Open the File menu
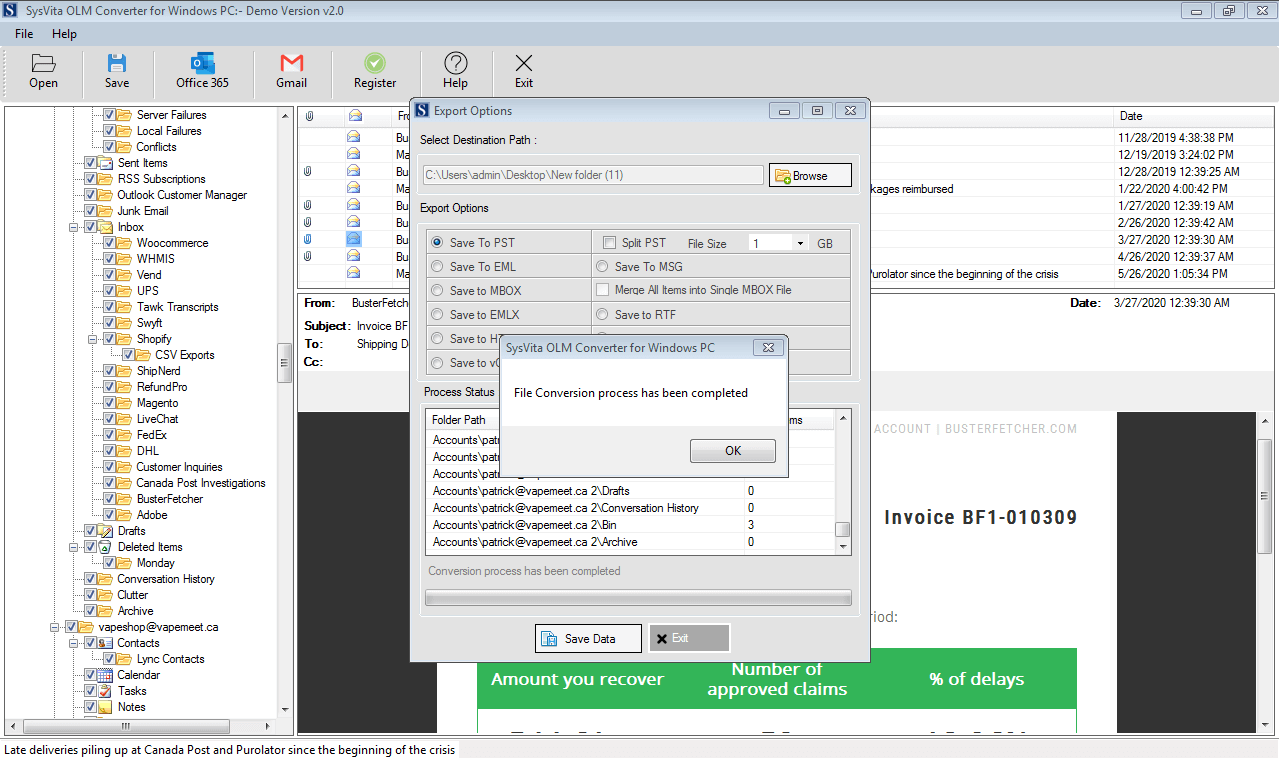The width and height of the screenshot is (1279, 759). coord(24,34)
